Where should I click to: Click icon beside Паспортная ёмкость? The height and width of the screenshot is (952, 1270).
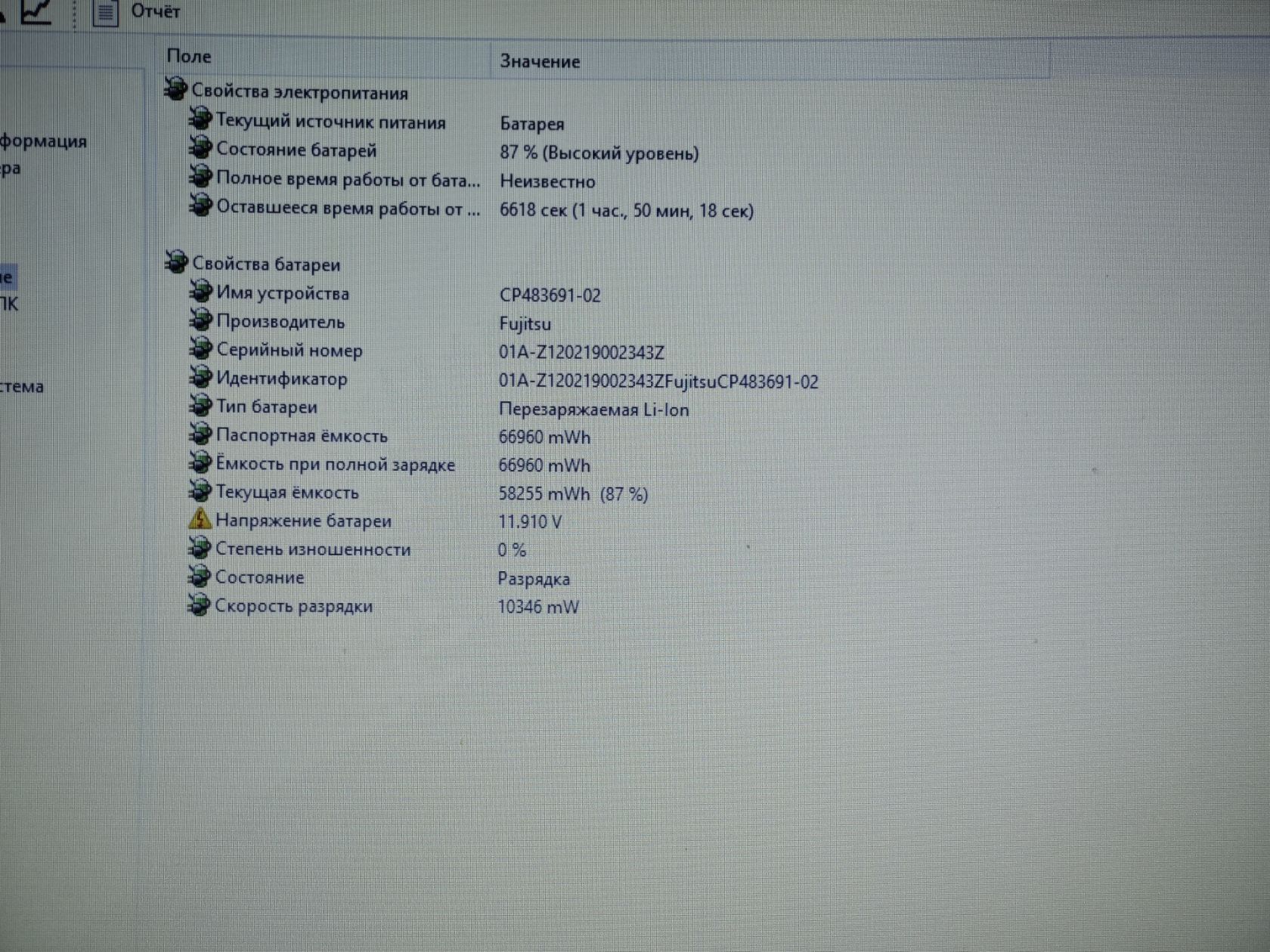click(x=200, y=434)
